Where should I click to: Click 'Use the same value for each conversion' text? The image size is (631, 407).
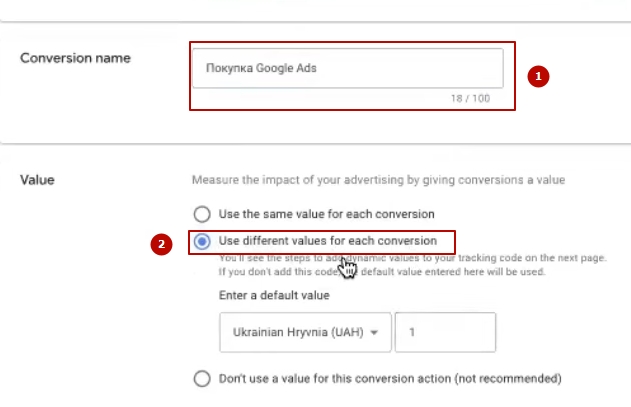click(326, 214)
